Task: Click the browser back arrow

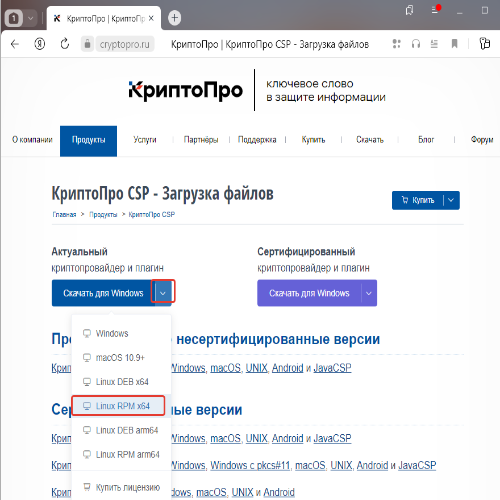Action: tap(15, 44)
